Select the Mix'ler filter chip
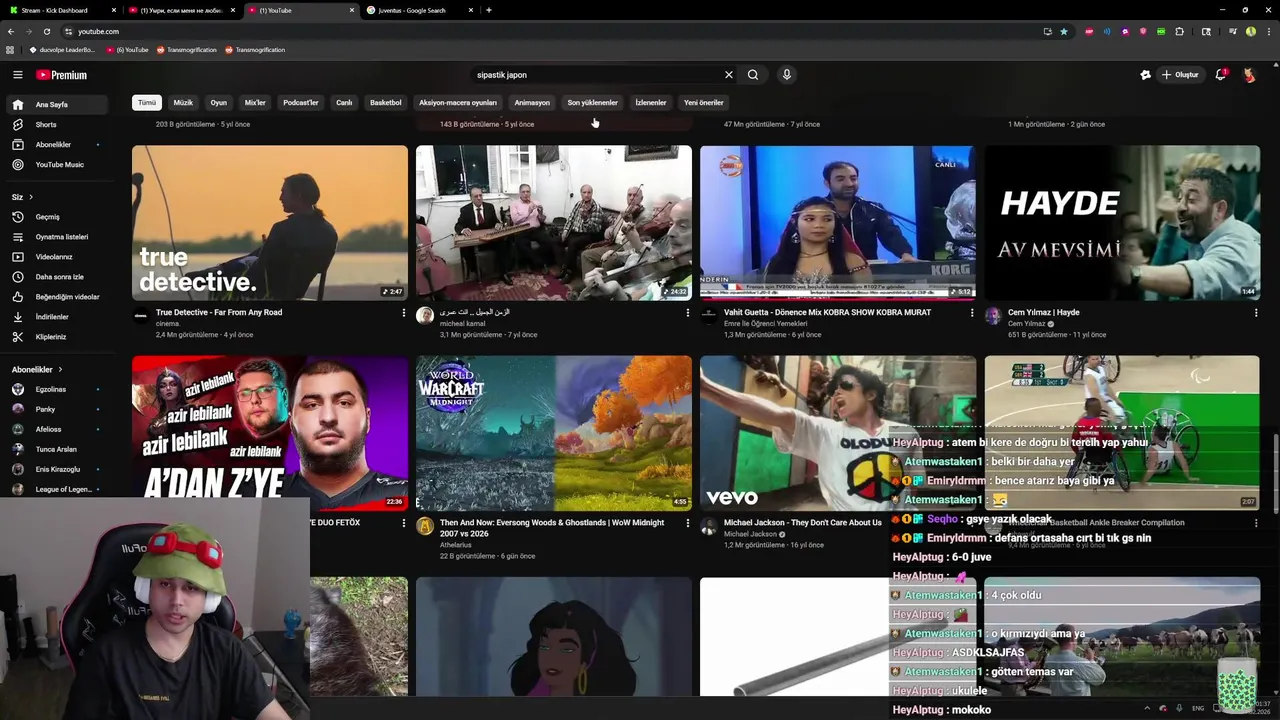 255,103
